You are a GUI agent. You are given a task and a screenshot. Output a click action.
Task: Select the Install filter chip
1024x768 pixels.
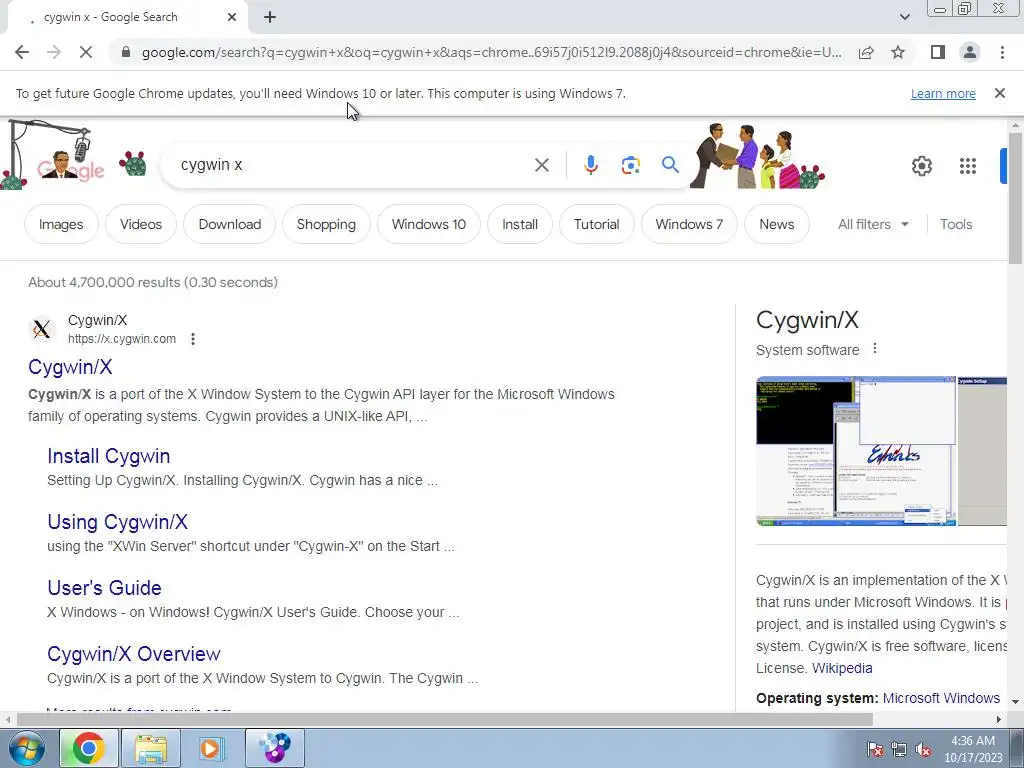pos(520,224)
